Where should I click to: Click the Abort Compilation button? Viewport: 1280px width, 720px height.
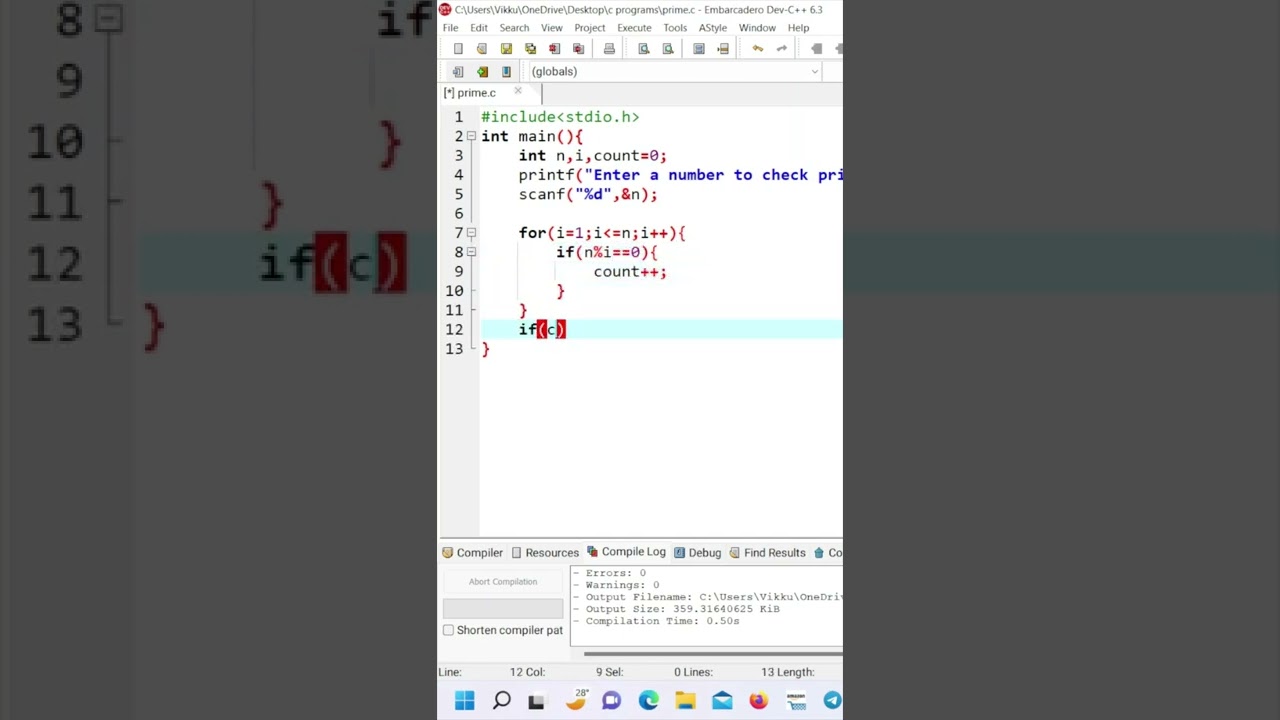[503, 582]
